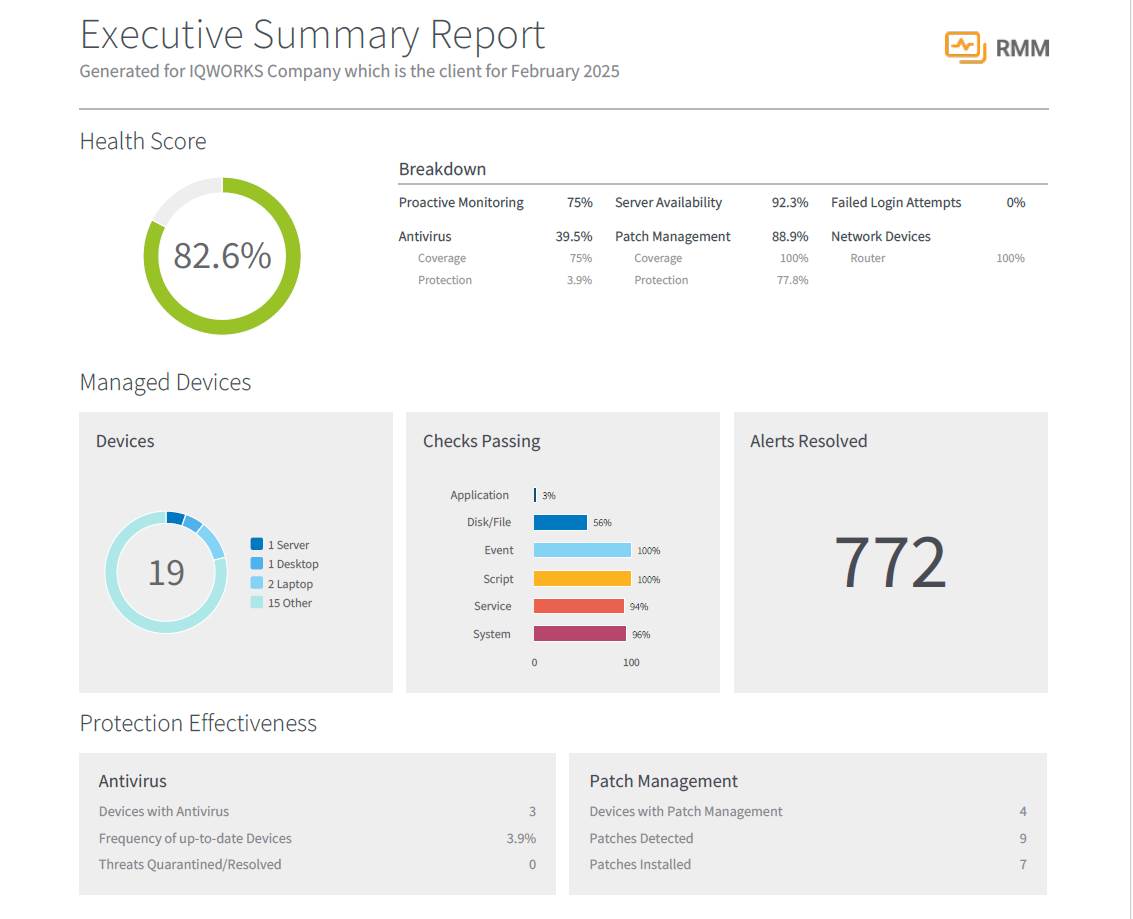This screenshot has width=1133, height=919.
Task: Click the Laptop legend color square
Action: tap(257, 583)
